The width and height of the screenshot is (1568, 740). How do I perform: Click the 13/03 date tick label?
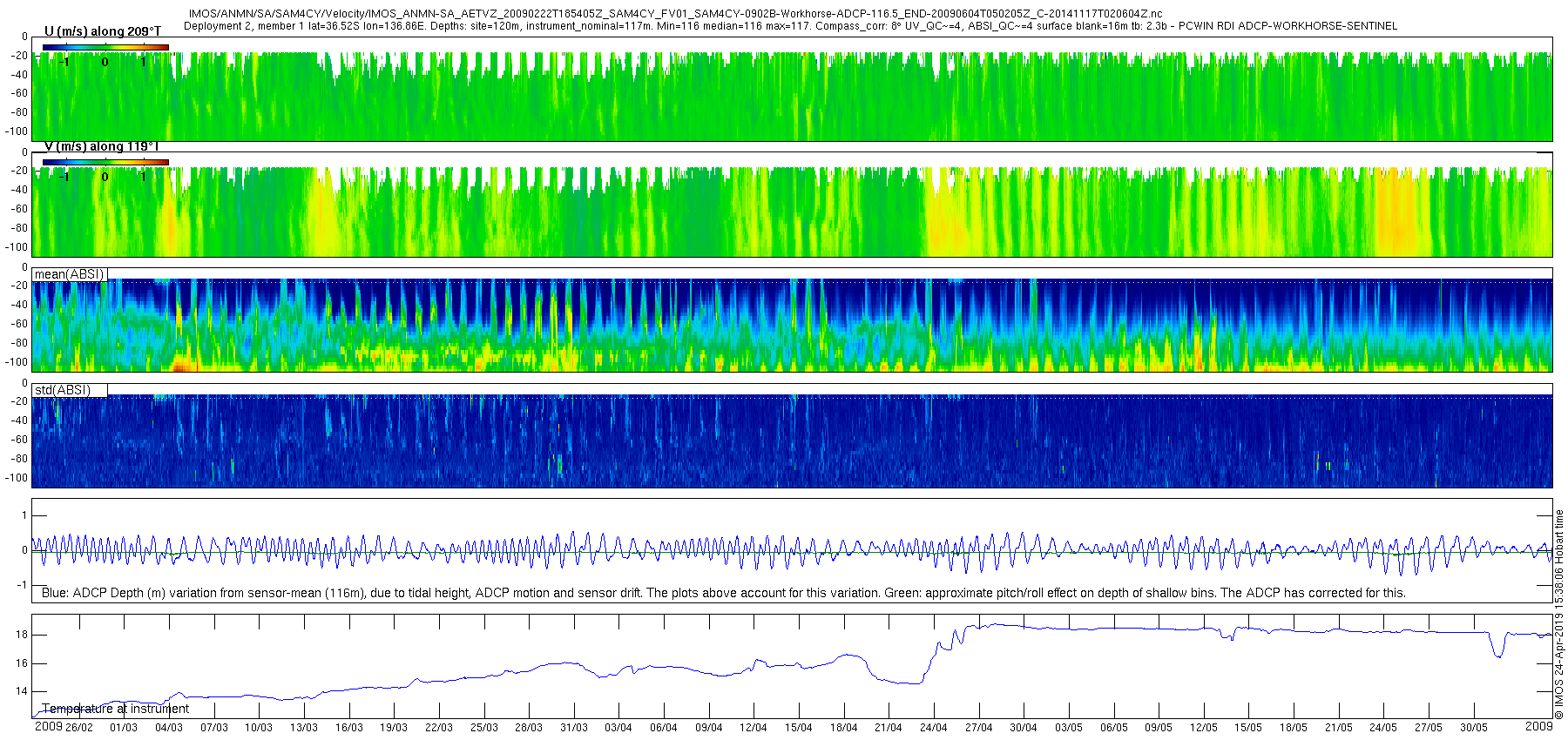pyautogui.click(x=304, y=727)
